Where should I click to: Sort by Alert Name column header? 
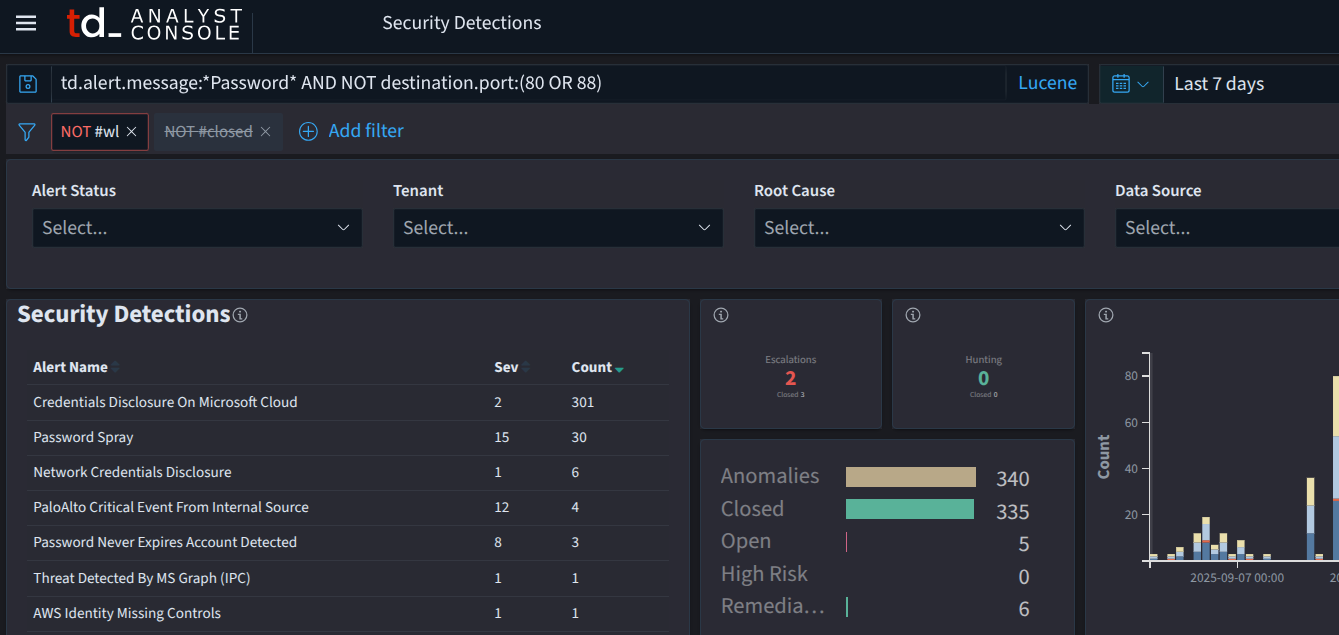(x=71, y=367)
